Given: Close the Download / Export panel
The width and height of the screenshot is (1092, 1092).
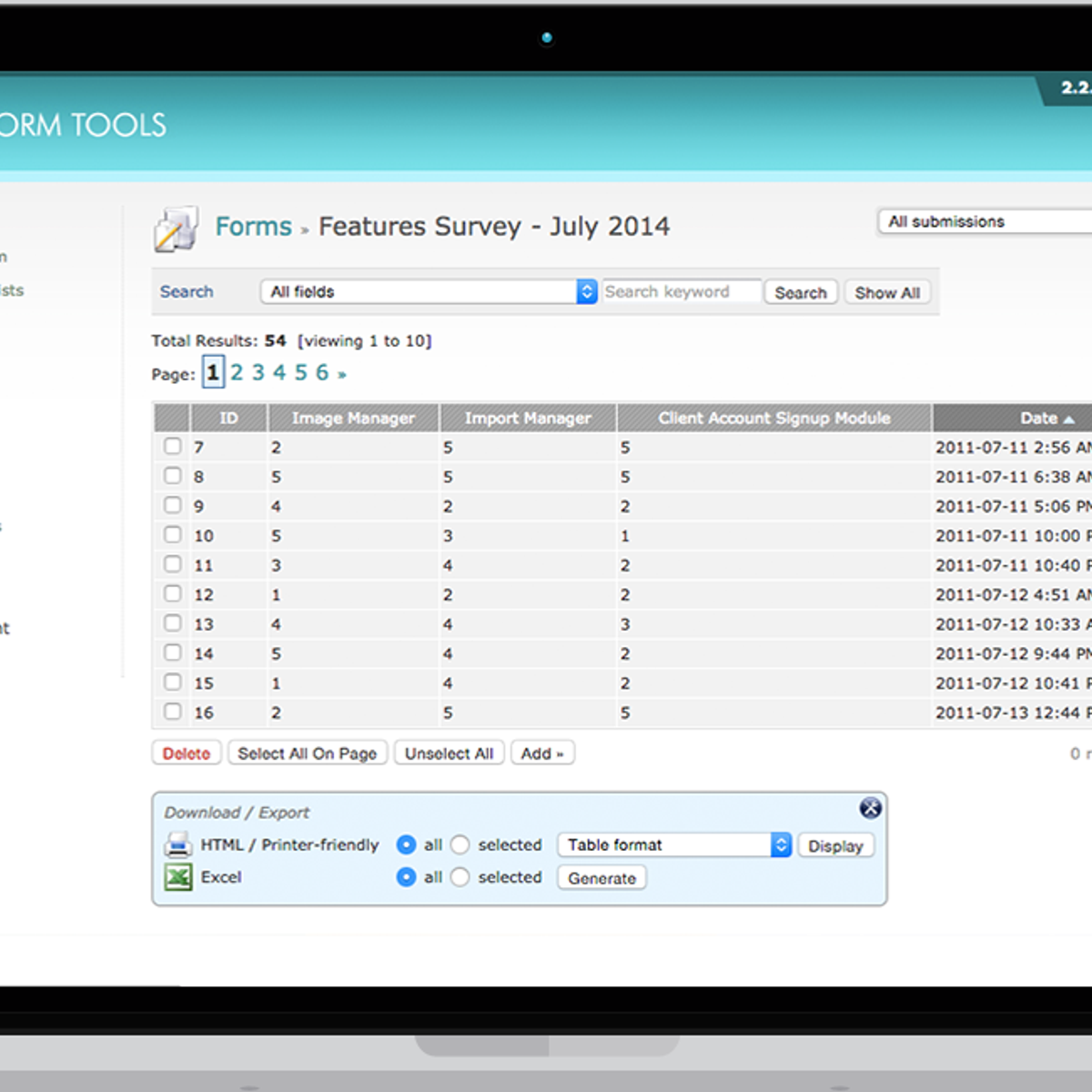Looking at the screenshot, I should point(870,808).
